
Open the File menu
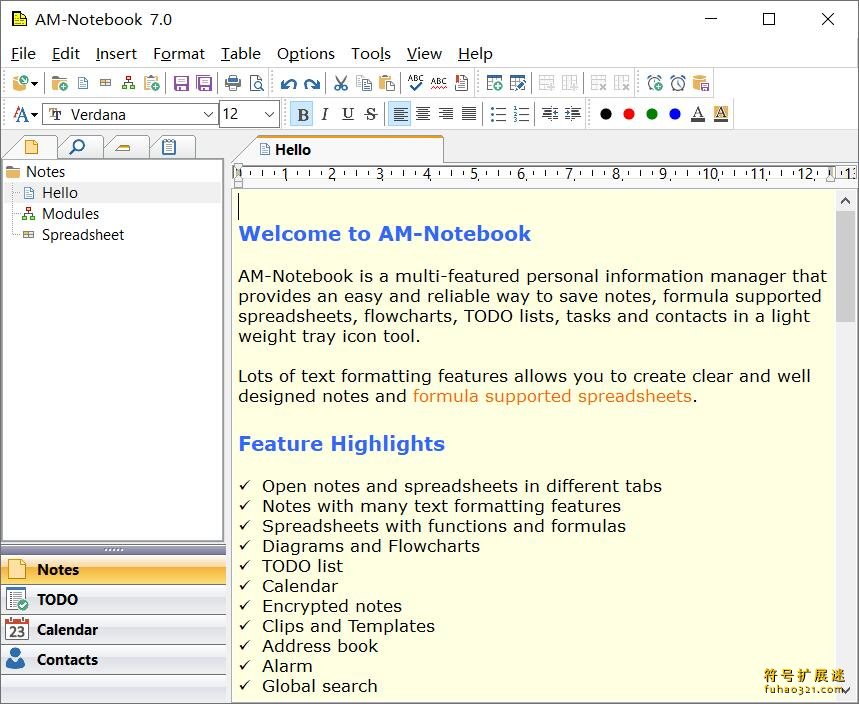(23, 54)
